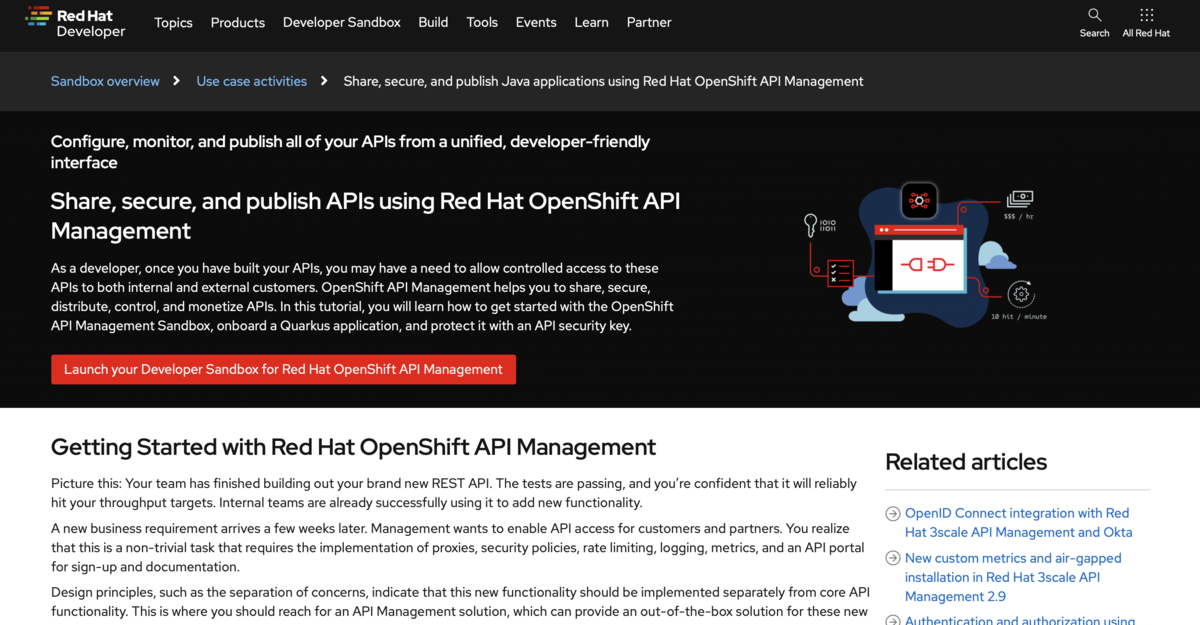Open the Tools navigation item
This screenshot has width=1200, height=625.
482,22
